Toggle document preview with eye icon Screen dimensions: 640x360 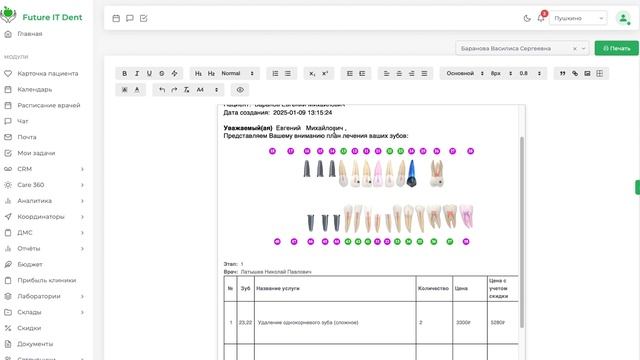click(x=240, y=90)
